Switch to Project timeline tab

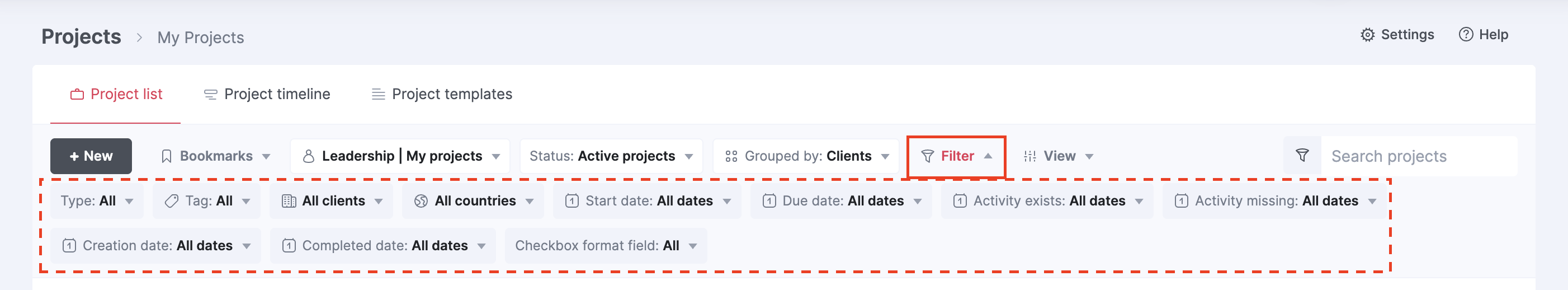(x=267, y=95)
